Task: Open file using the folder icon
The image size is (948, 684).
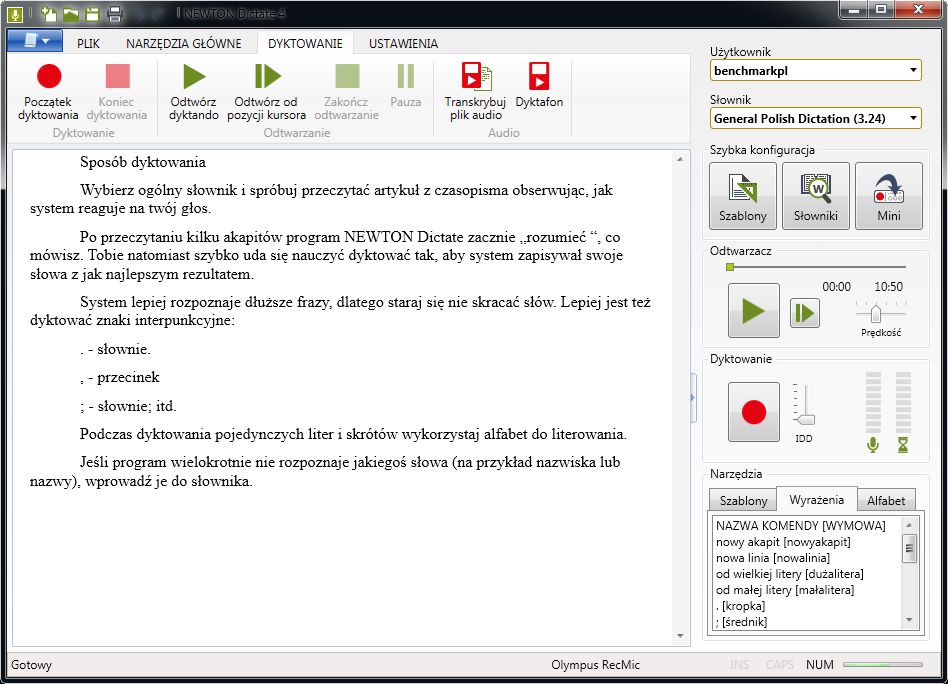Action: [71, 13]
